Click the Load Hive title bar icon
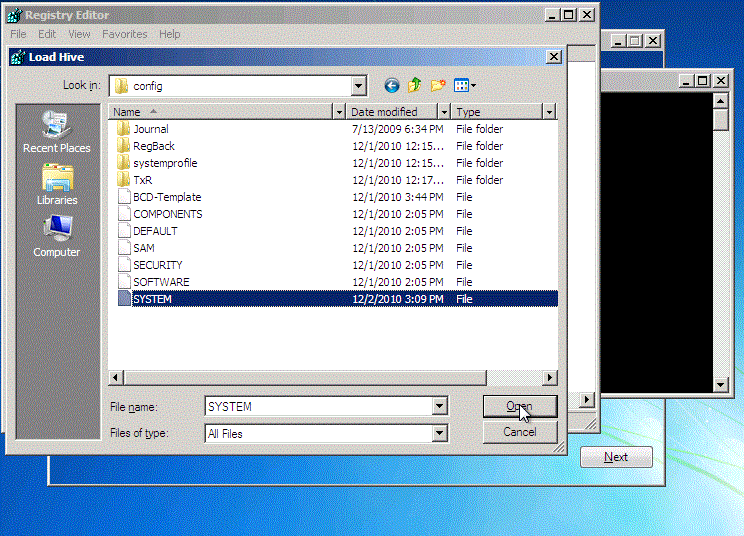The height and width of the screenshot is (536, 744). point(18,57)
